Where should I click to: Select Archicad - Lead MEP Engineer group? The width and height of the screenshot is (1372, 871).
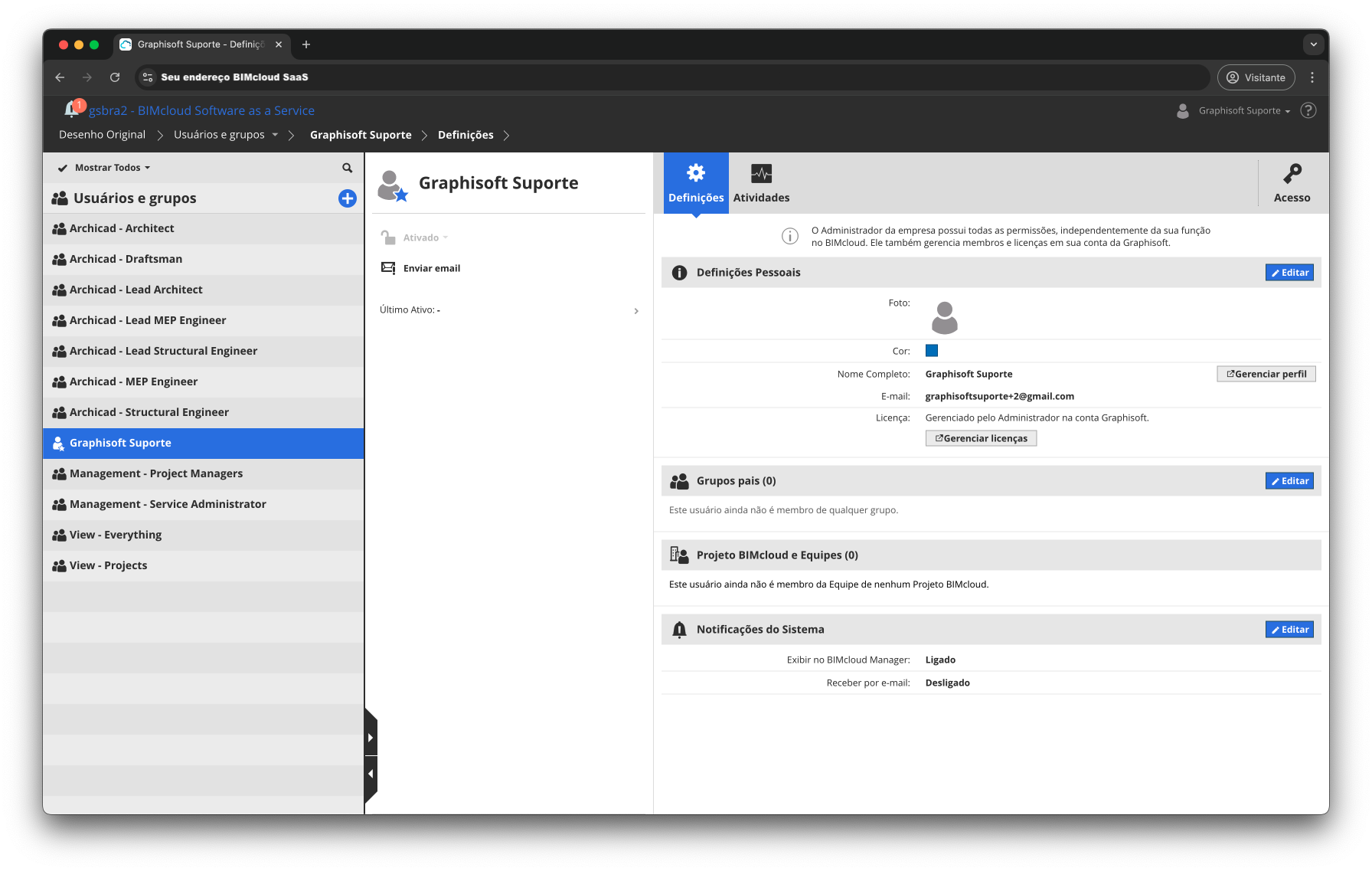coord(203,320)
